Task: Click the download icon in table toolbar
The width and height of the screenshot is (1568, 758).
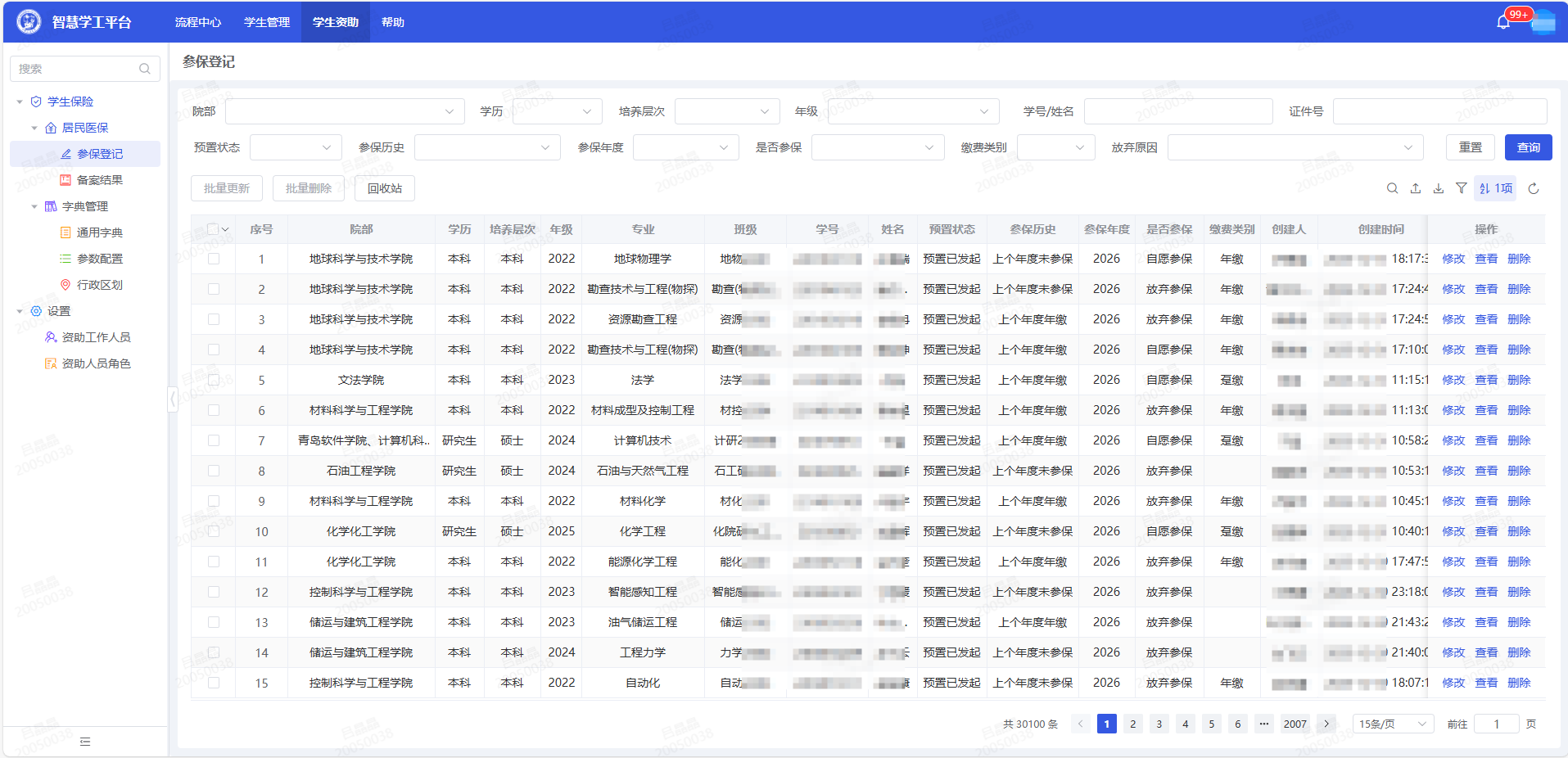Action: [x=1438, y=188]
